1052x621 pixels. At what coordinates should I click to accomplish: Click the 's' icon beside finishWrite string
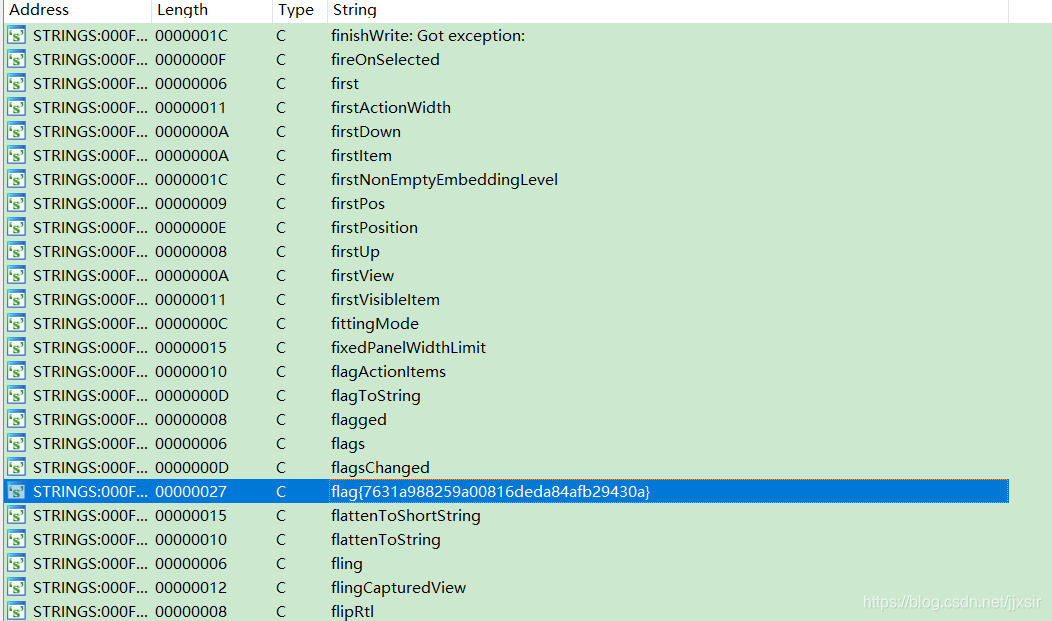coord(17,35)
